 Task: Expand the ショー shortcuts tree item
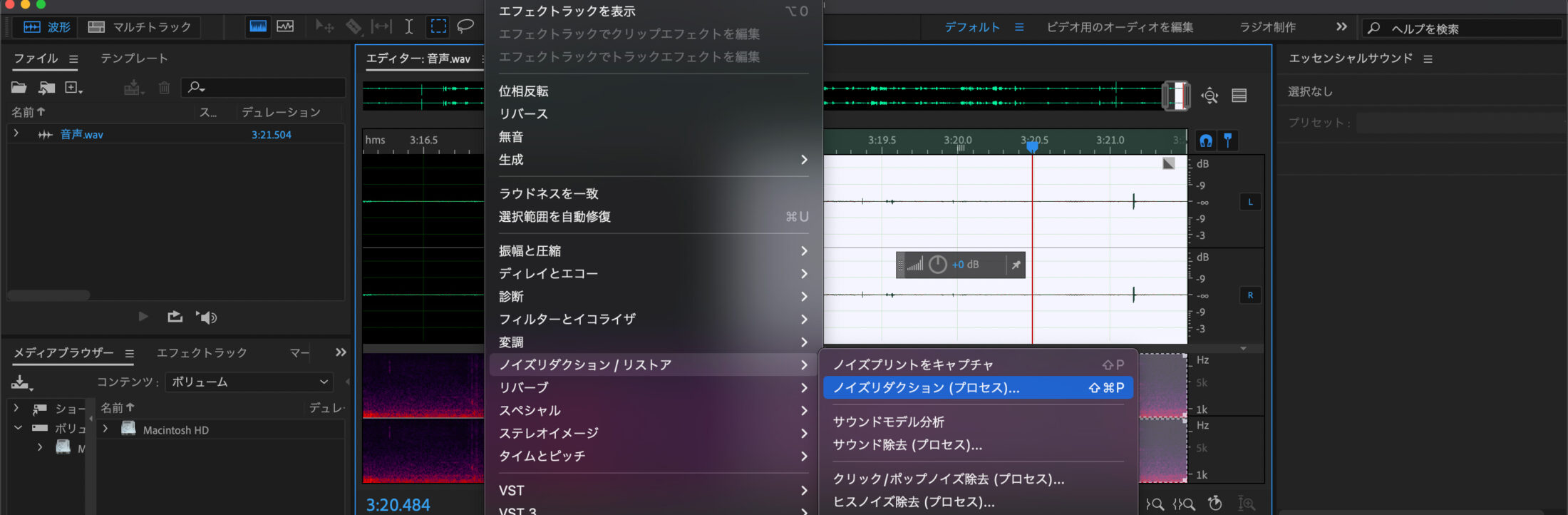[x=16, y=408]
